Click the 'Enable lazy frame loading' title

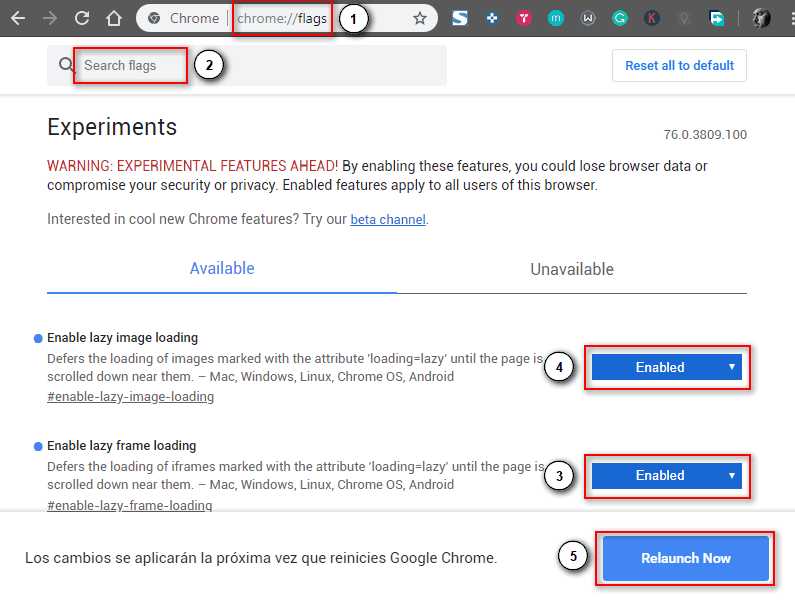point(121,446)
